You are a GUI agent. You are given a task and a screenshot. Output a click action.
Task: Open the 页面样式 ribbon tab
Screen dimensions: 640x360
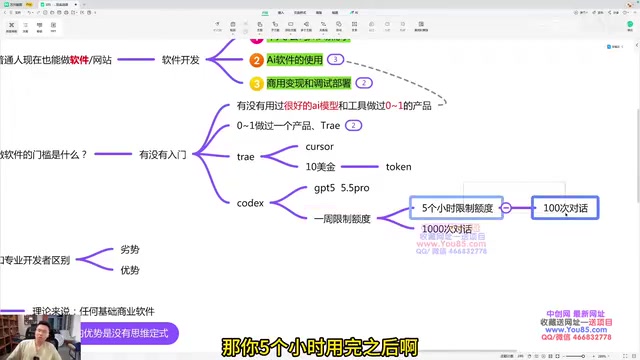tap(300, 13)
